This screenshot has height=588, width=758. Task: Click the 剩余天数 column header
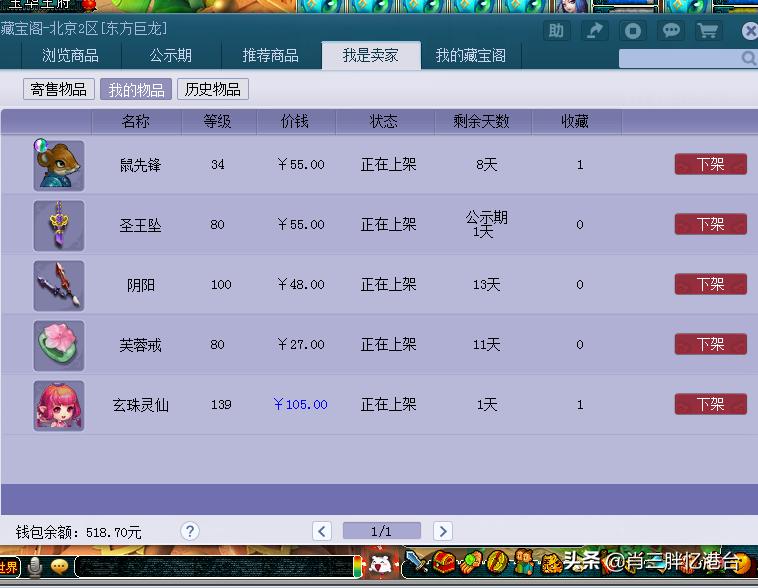(481, 121)
